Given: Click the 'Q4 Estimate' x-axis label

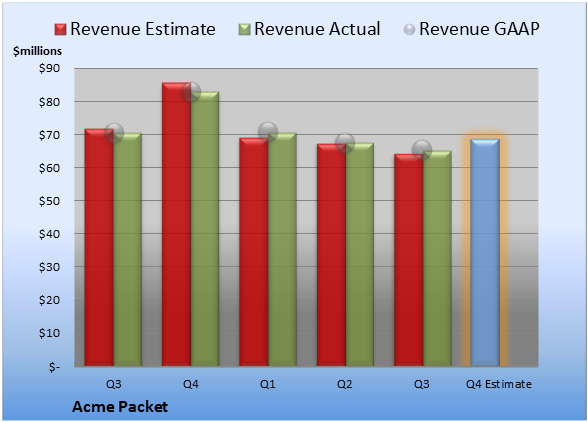Looking at the screenshot, I should pos(499,384).
